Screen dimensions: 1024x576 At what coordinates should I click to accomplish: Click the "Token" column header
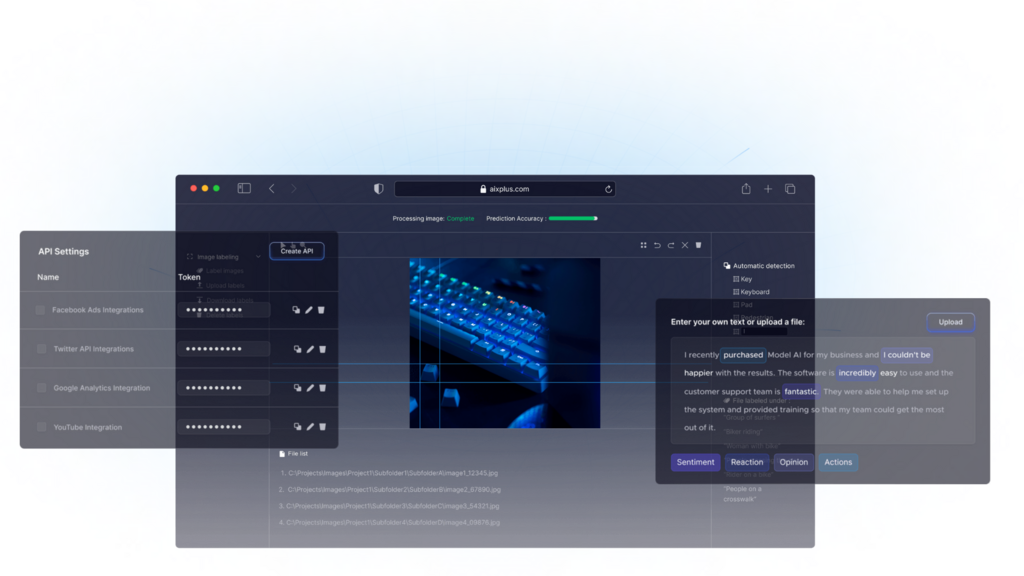(x=189, y=277)
